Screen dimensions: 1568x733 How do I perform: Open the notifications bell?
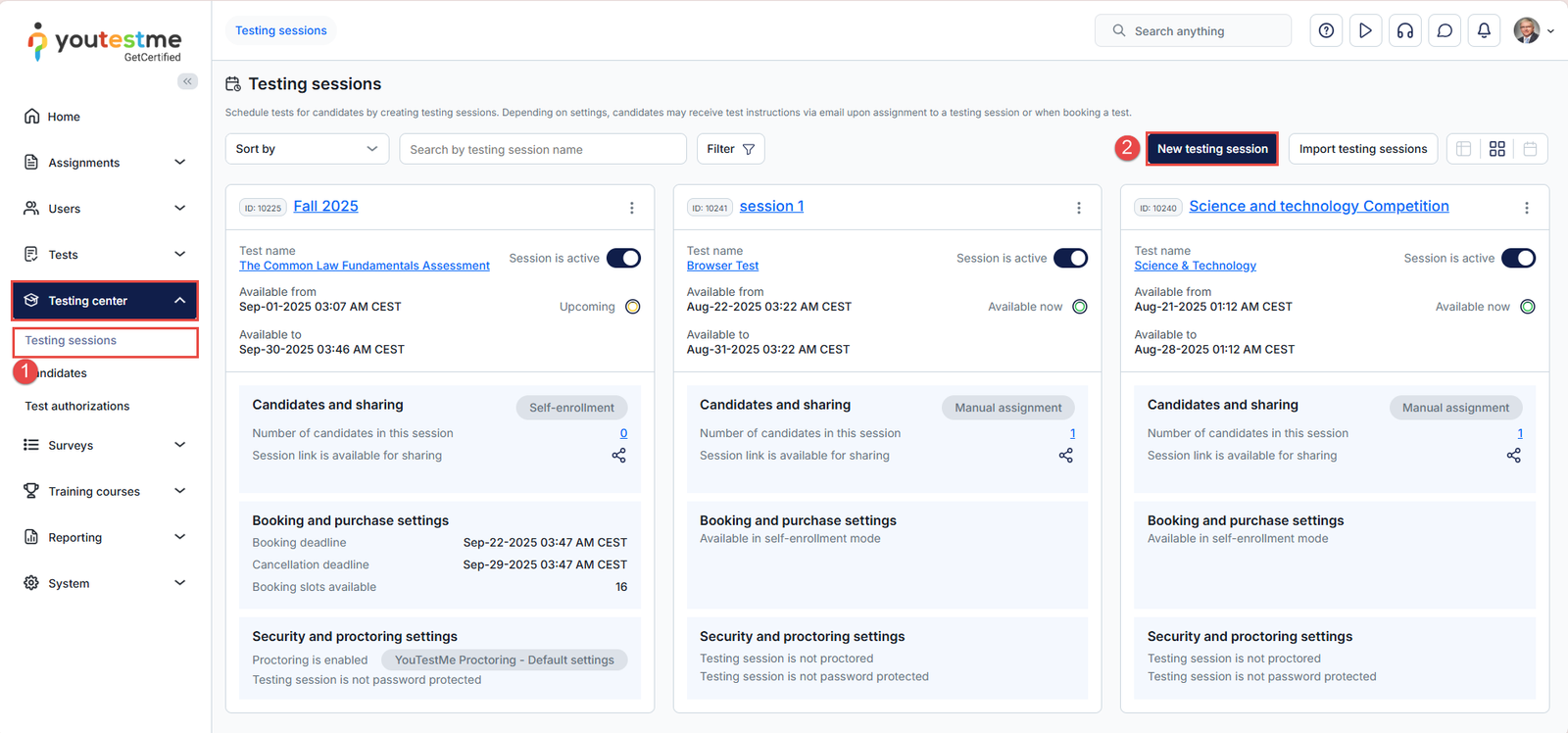coord(1484,30)
